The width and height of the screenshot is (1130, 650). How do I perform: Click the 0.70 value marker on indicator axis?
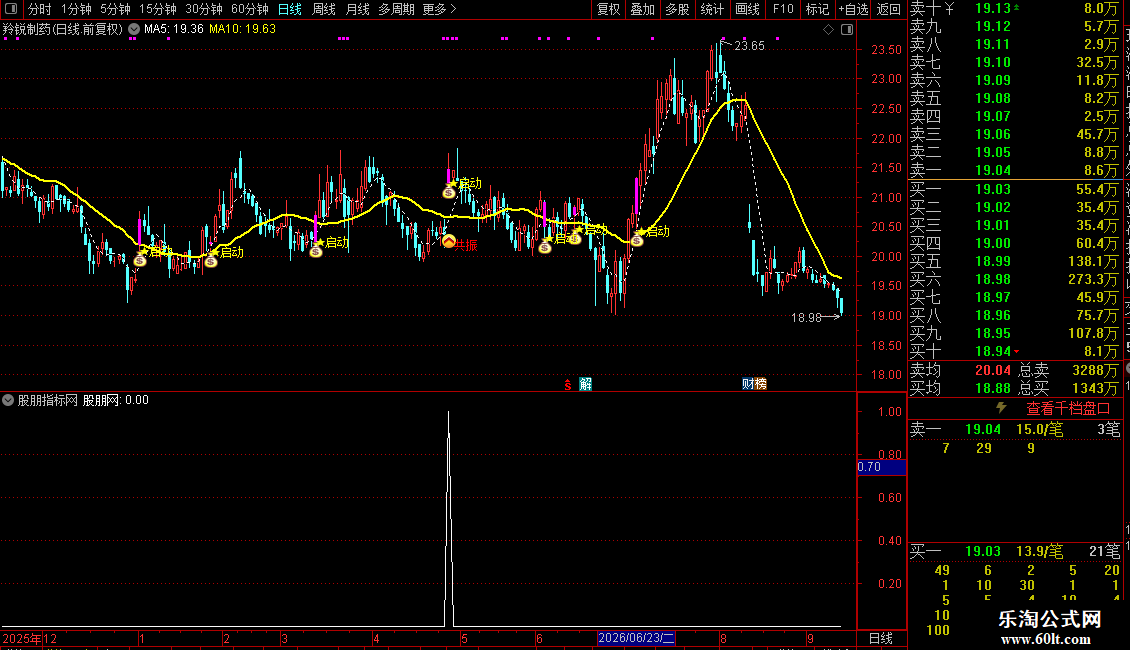click(881, 467)
